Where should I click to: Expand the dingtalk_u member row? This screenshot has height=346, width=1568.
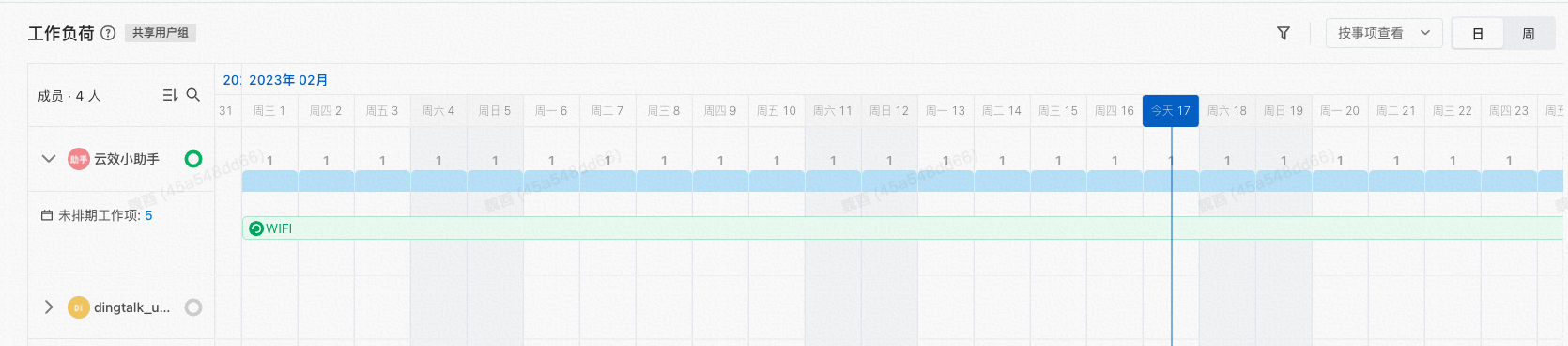[x=49, y=307]
